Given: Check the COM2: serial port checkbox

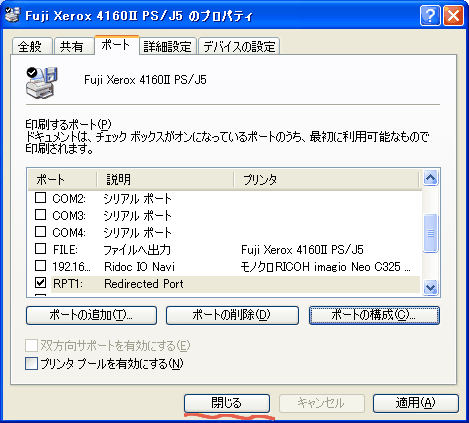Looking at the screenshot, I should pos(41,198).
